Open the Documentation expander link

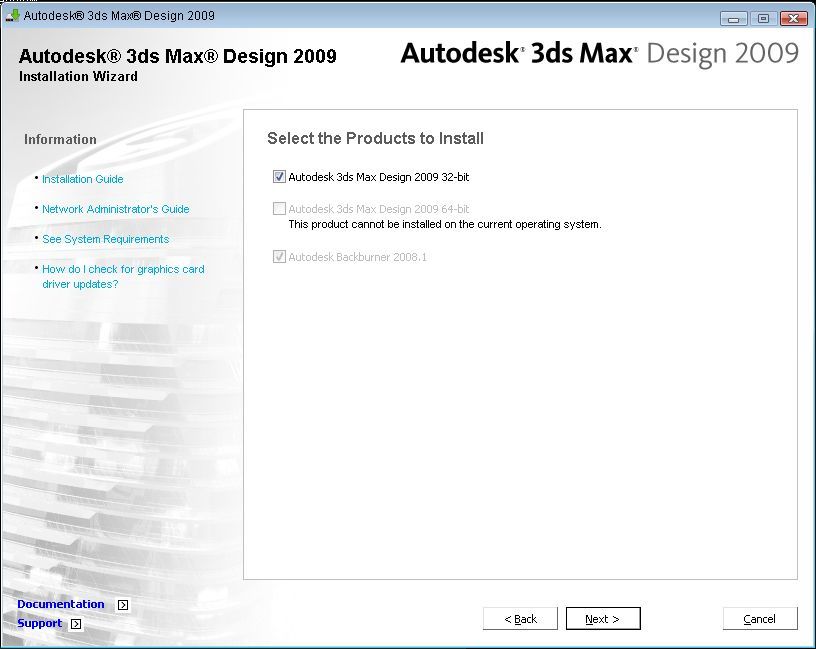pos(61,604)
